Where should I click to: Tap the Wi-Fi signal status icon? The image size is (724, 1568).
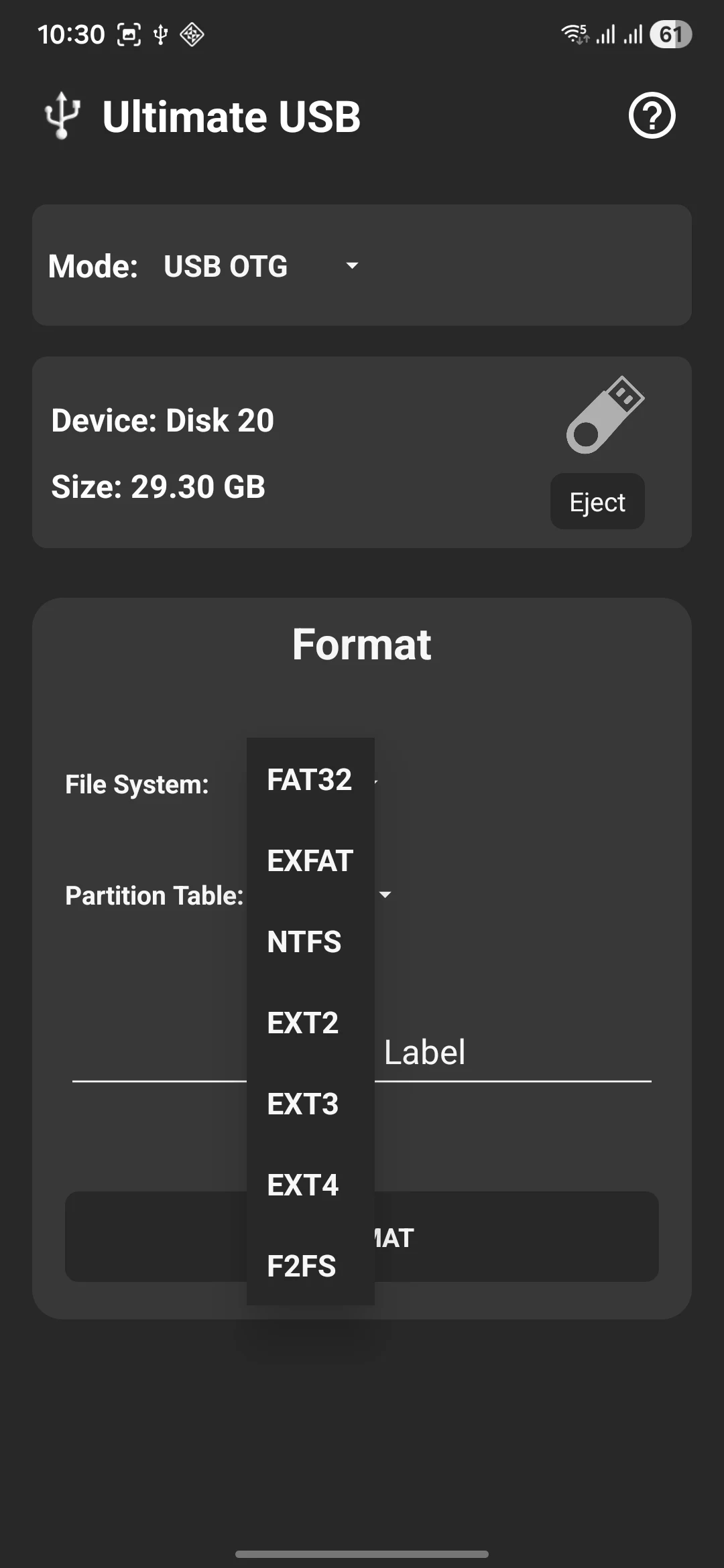[575, 34]
